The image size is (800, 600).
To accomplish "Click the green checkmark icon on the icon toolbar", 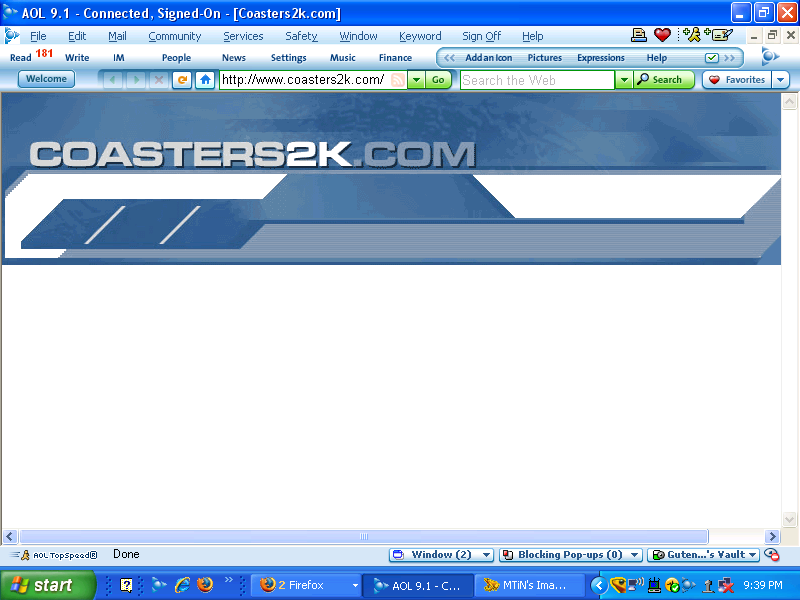I will [x=712, y=58].
